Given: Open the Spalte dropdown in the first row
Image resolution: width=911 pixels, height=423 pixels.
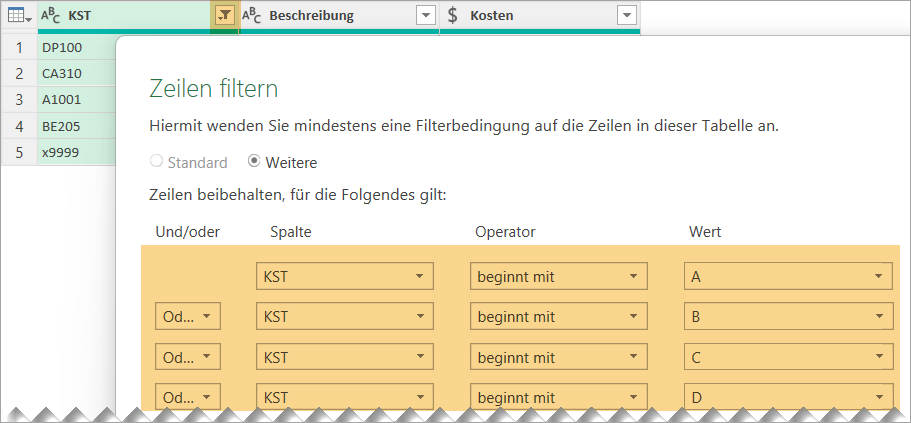Looking at the screenshot, I should click(345, 276).
